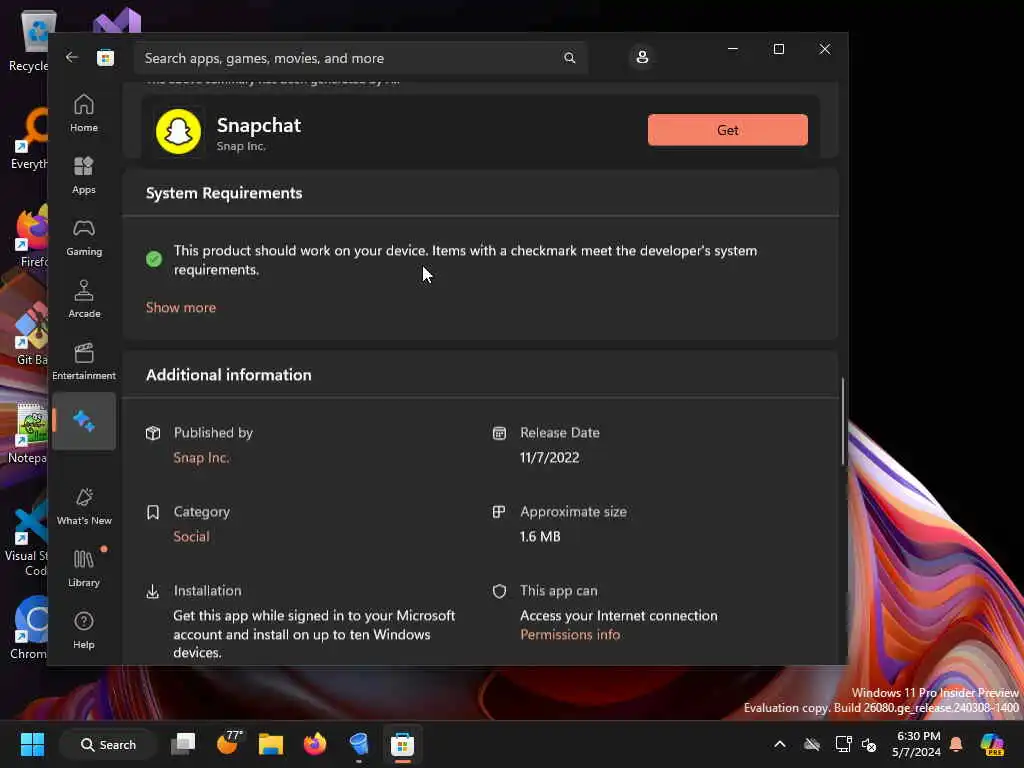Image resolution: width=1024 pixels, height=768 pixels.
Task: Go back with the Store back arrow
Action: pos(72,57)
